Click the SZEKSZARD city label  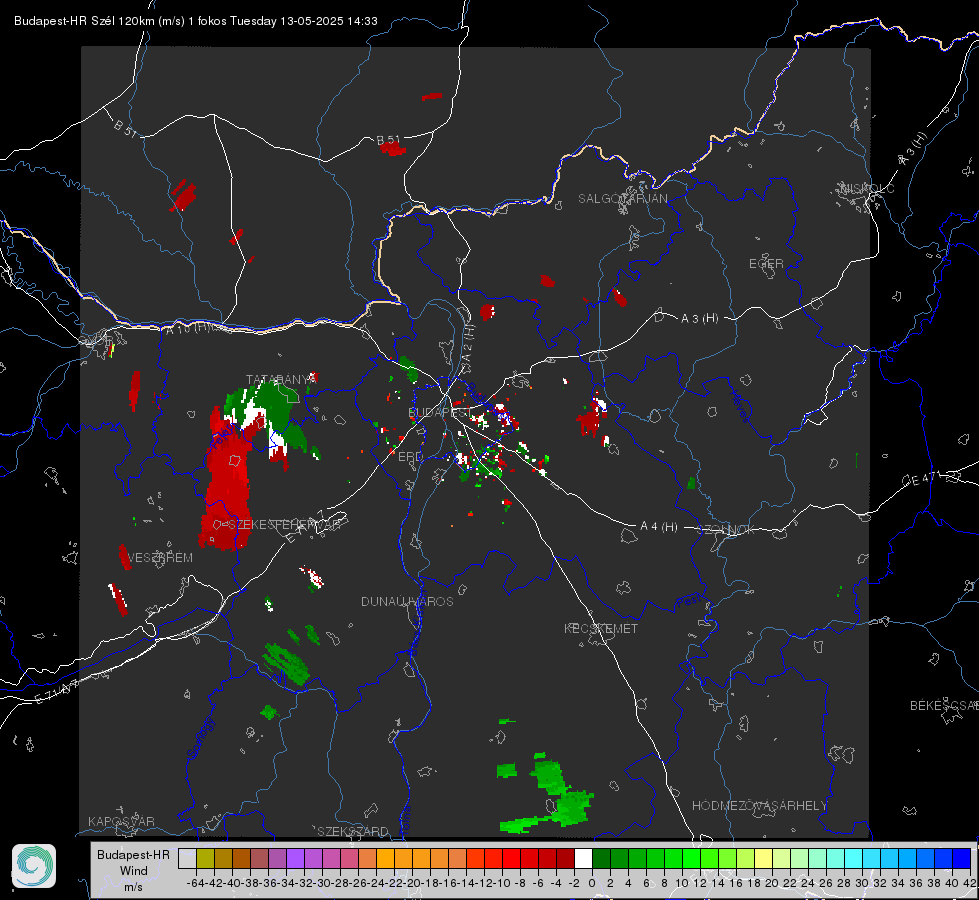click(x=353, y=831)
